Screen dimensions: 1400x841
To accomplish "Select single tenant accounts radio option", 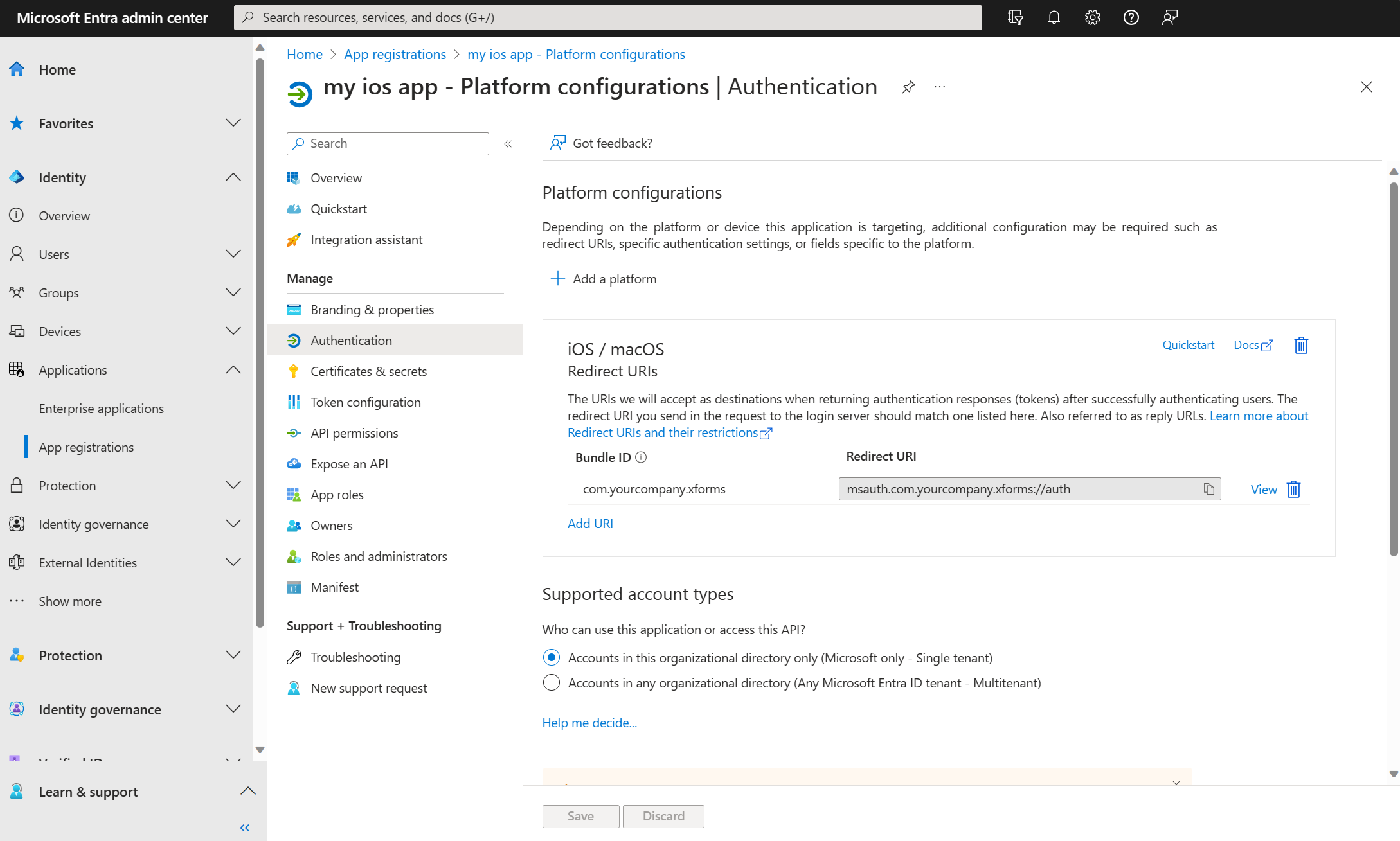I will pos(552,657).
